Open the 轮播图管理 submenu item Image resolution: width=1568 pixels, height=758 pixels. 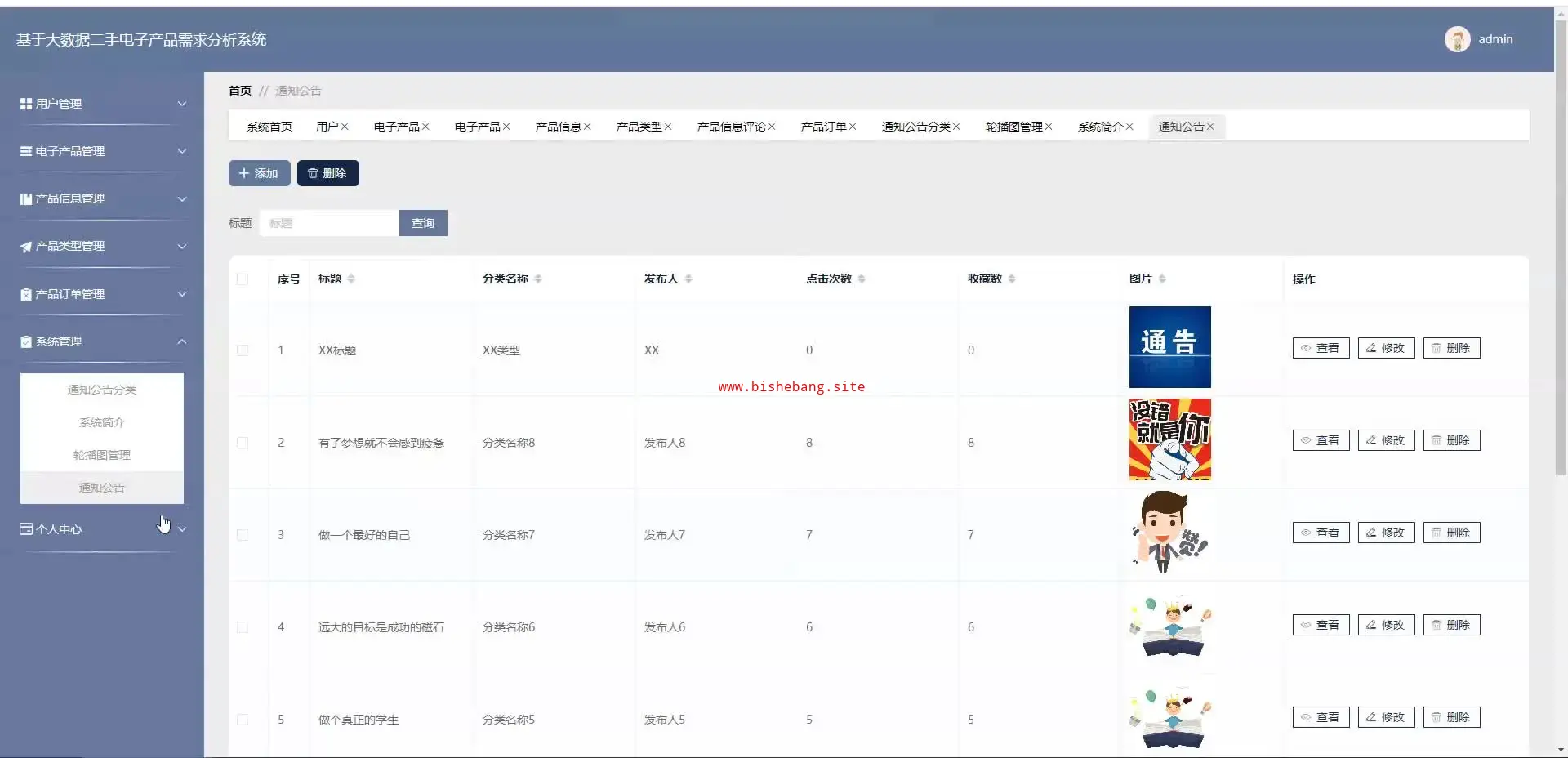[102, 455]
